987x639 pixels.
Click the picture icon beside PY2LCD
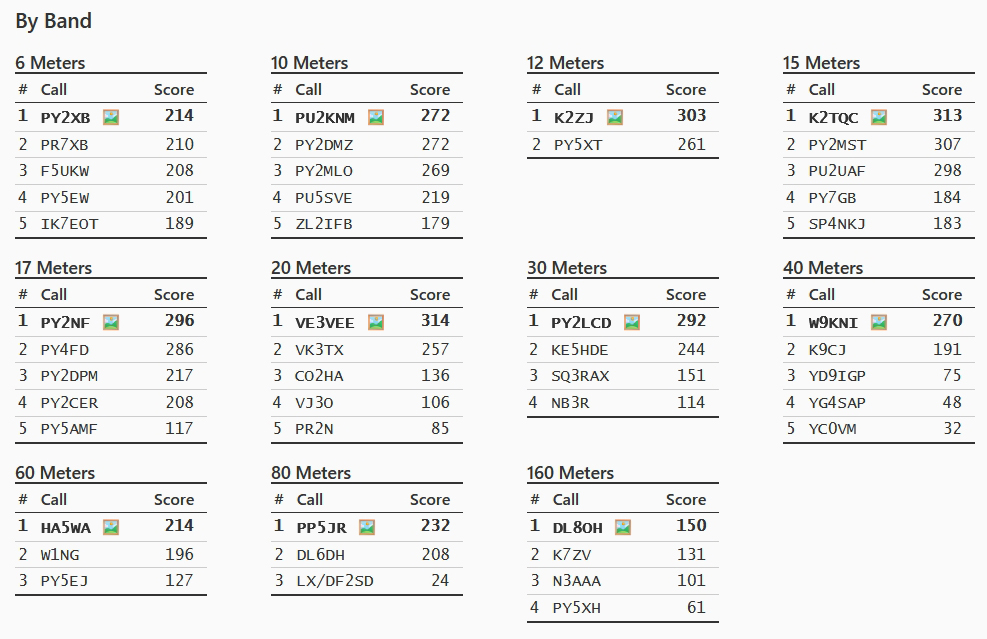632,322
